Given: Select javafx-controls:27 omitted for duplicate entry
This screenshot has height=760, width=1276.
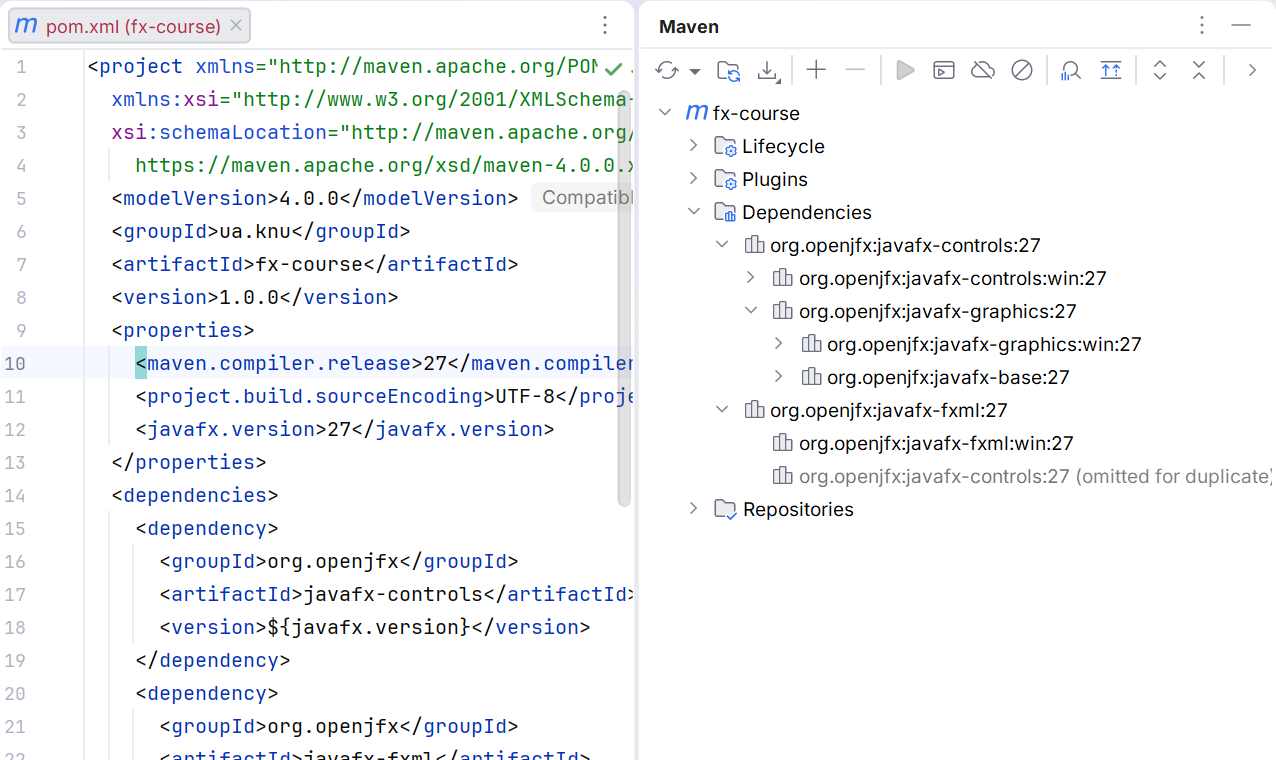Looking at the screenshot, I should coord(1036,476).
